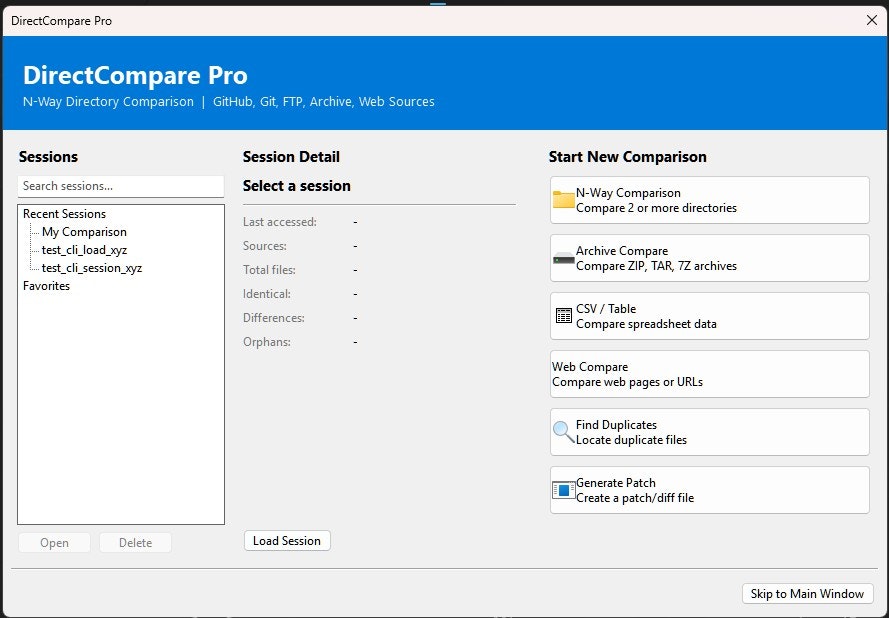The image size is (889, 618).
Task: Select the My Comparison session
Action: (84, 232)
